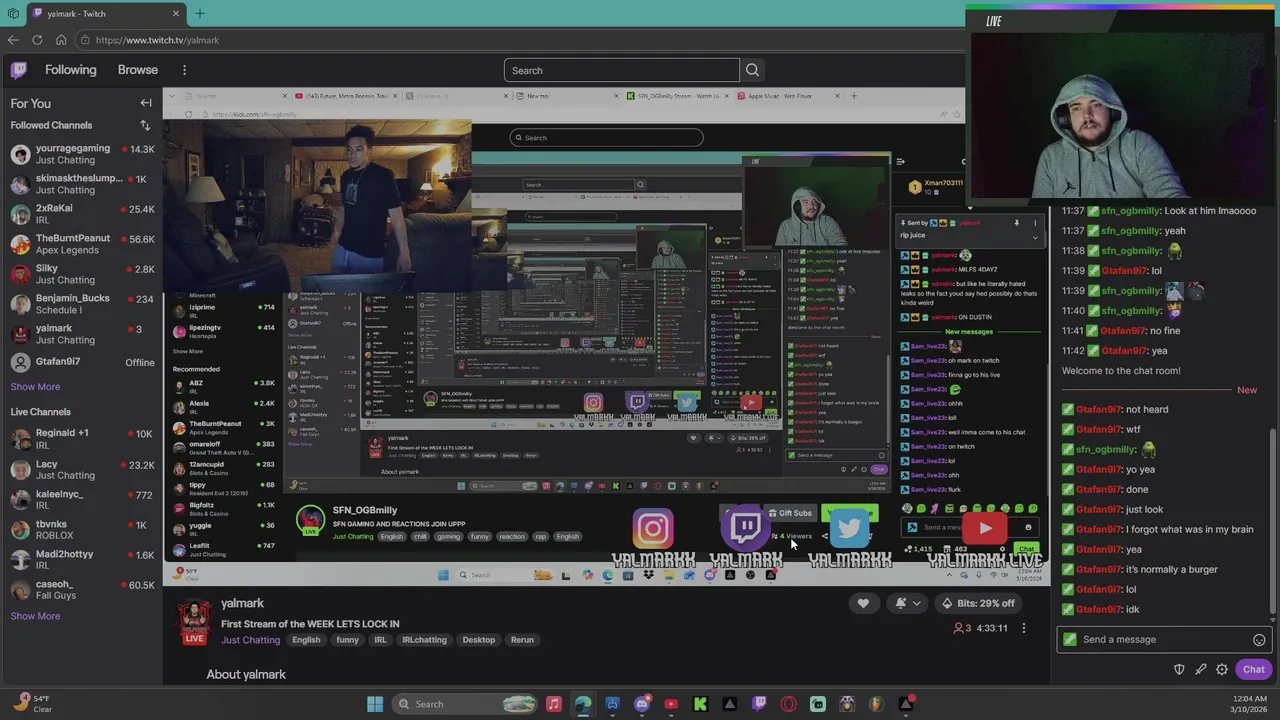Open the Following tab

(70, 70)
